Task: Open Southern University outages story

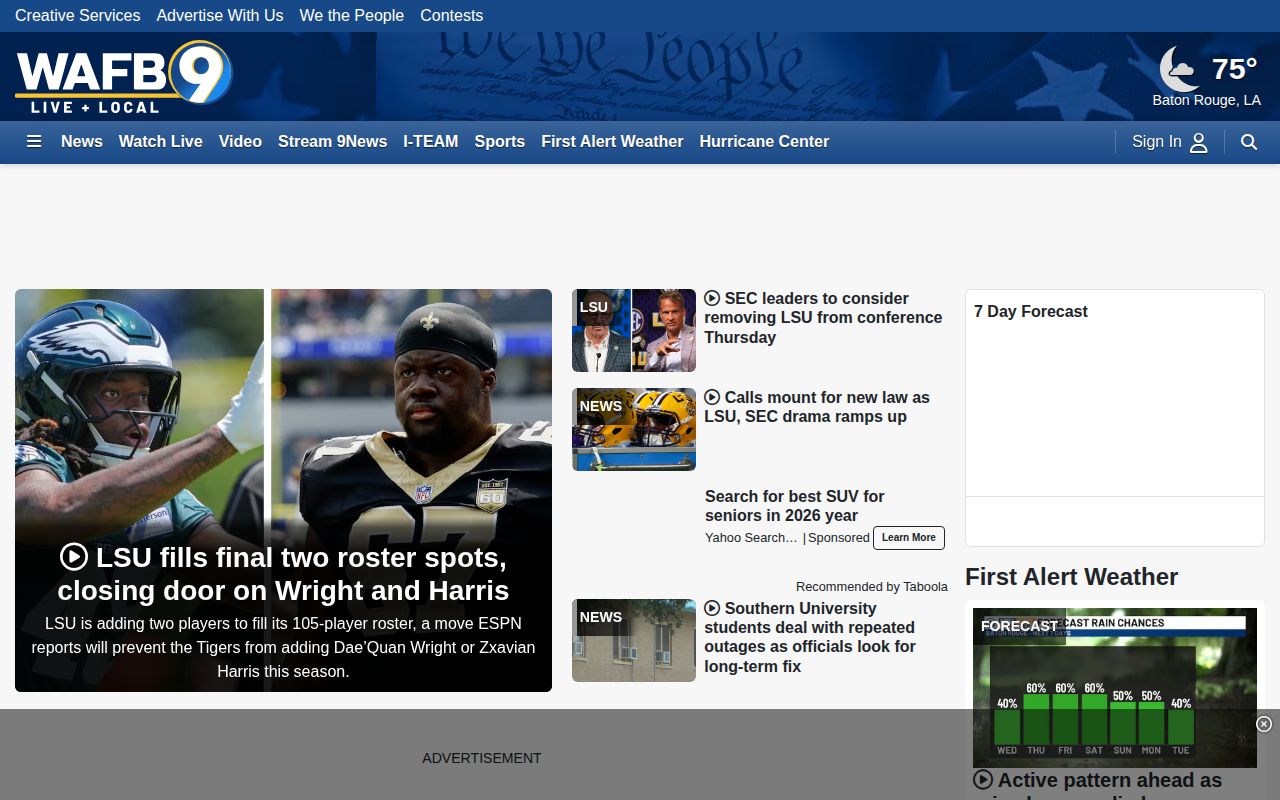Action: pos(810,637)
